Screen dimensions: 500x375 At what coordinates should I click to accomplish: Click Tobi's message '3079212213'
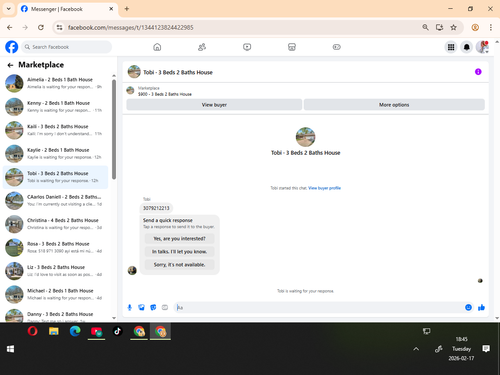coord(156,208)
